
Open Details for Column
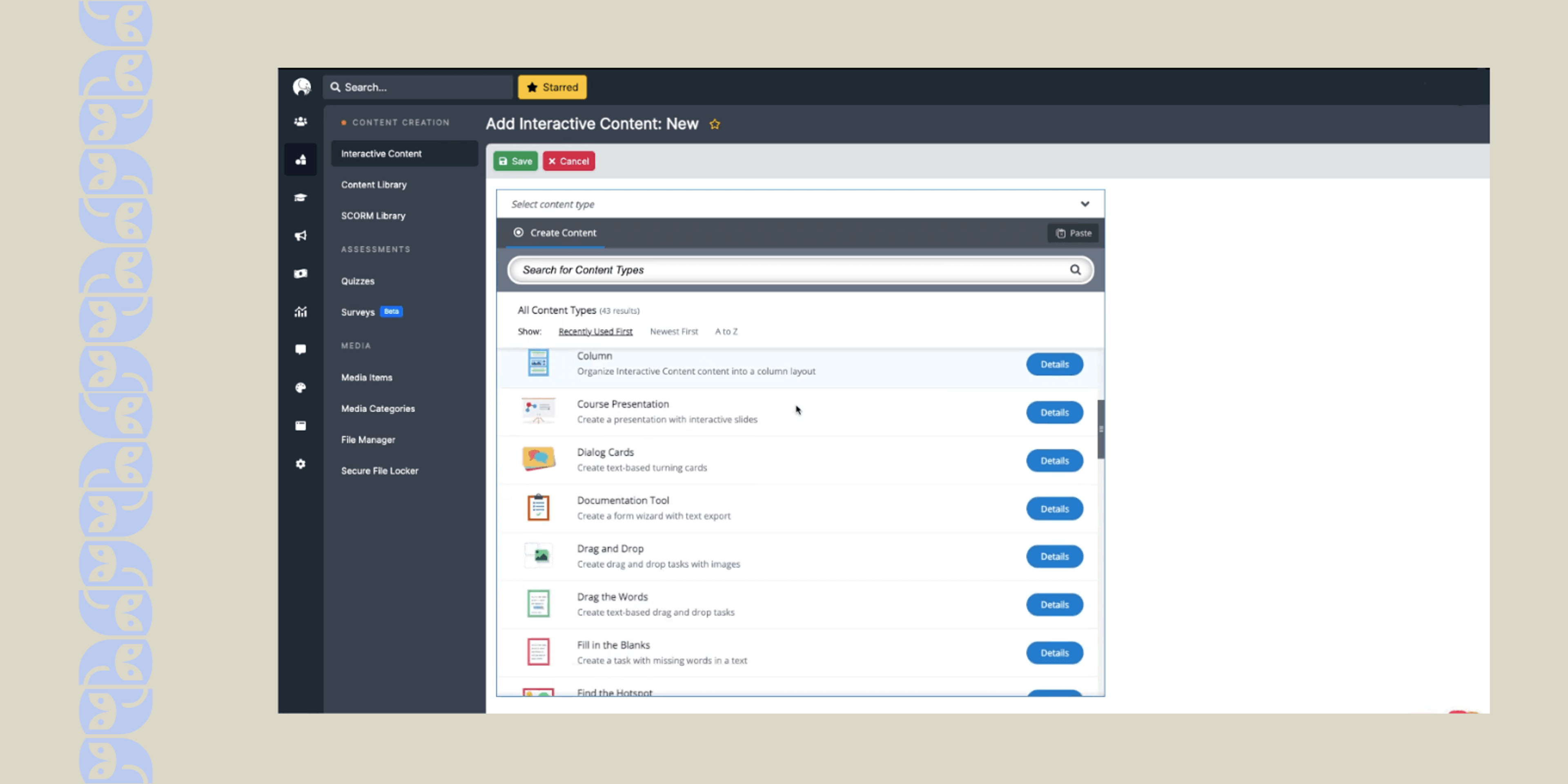(1054, 364)
